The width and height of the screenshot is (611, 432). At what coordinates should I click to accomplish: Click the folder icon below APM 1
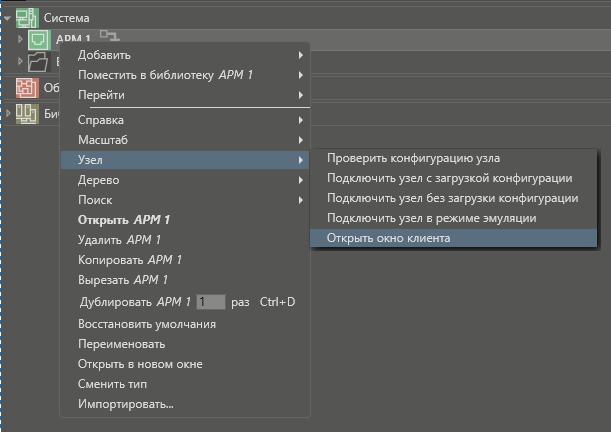tap(38, 62)
